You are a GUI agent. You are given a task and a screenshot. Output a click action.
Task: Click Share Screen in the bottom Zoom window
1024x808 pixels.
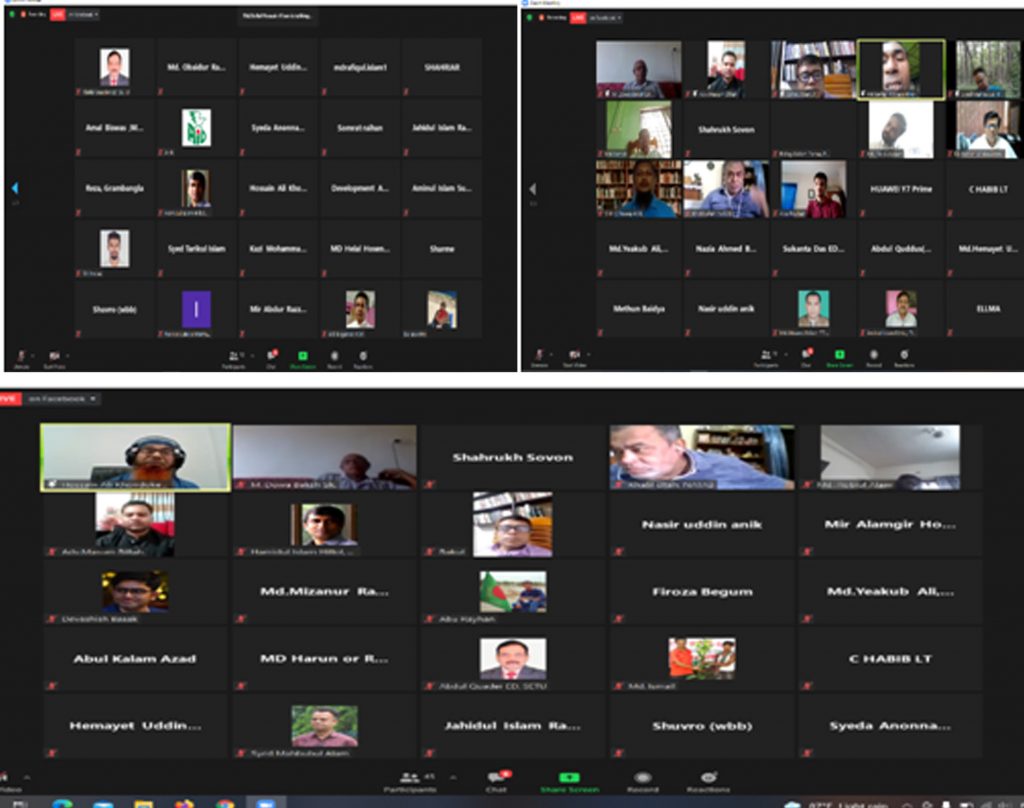click(x=569, y=781)
